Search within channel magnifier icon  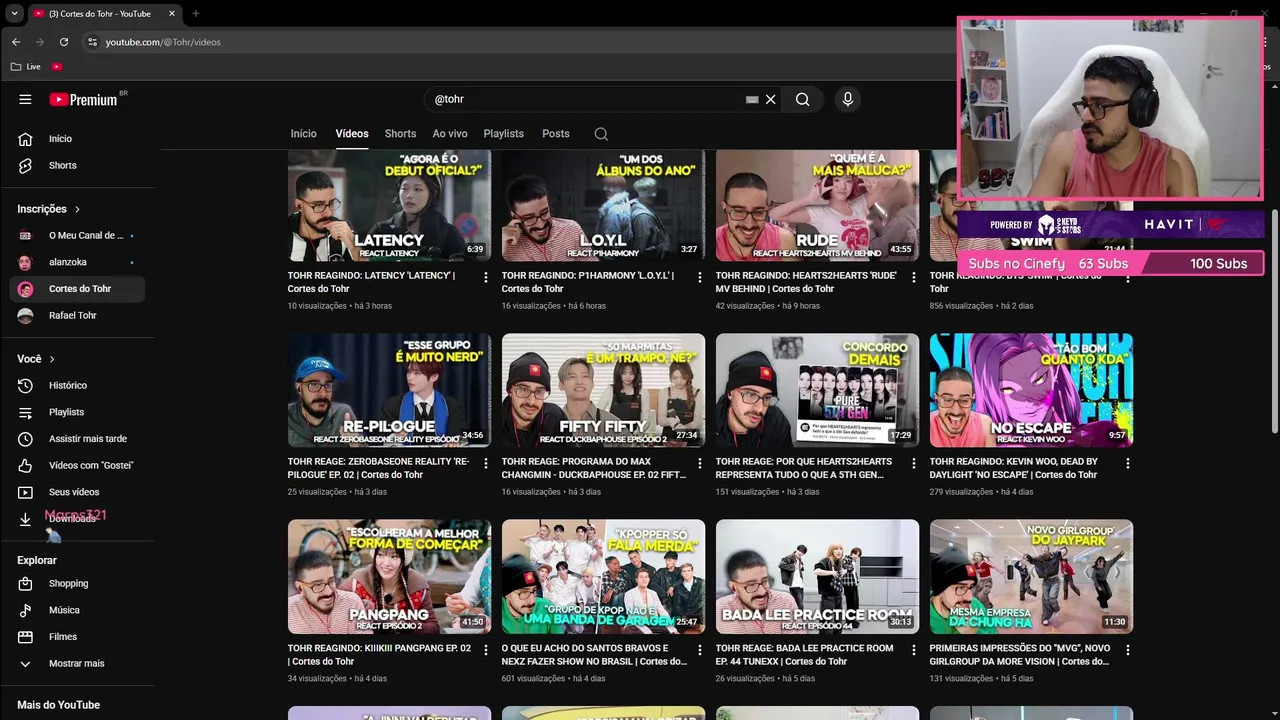point(601,134)
